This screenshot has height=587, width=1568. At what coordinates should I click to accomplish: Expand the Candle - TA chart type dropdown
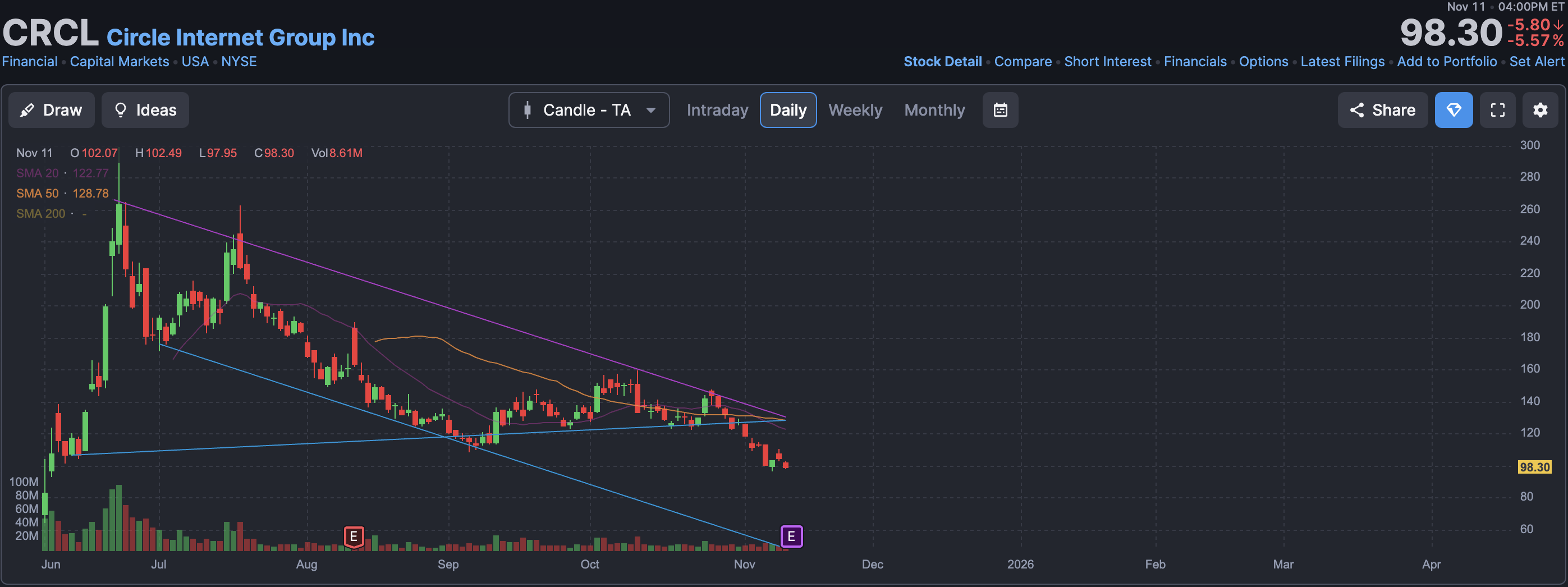589,110
